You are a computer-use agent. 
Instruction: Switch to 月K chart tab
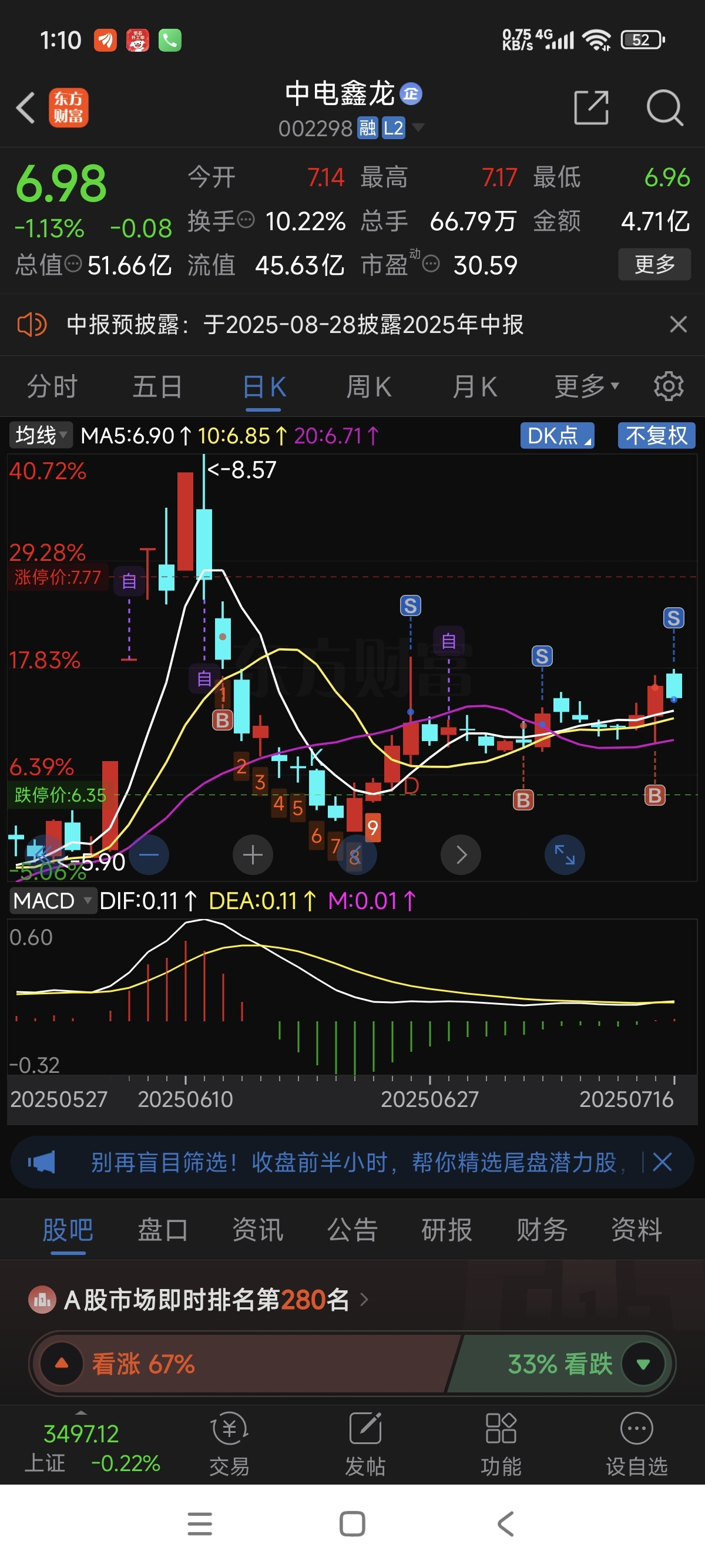(x=475, y=386)
